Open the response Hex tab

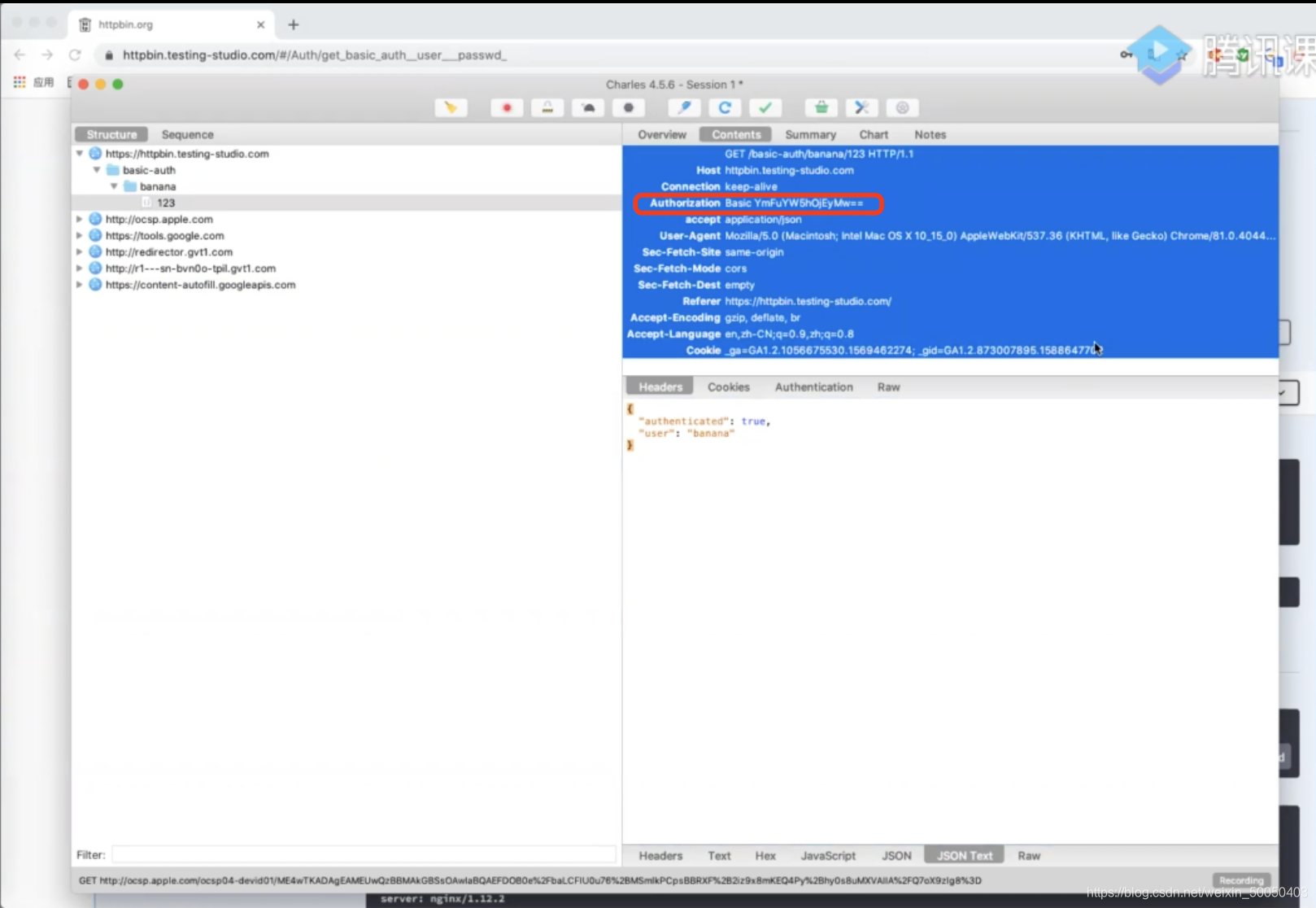(x=765, y=855)
